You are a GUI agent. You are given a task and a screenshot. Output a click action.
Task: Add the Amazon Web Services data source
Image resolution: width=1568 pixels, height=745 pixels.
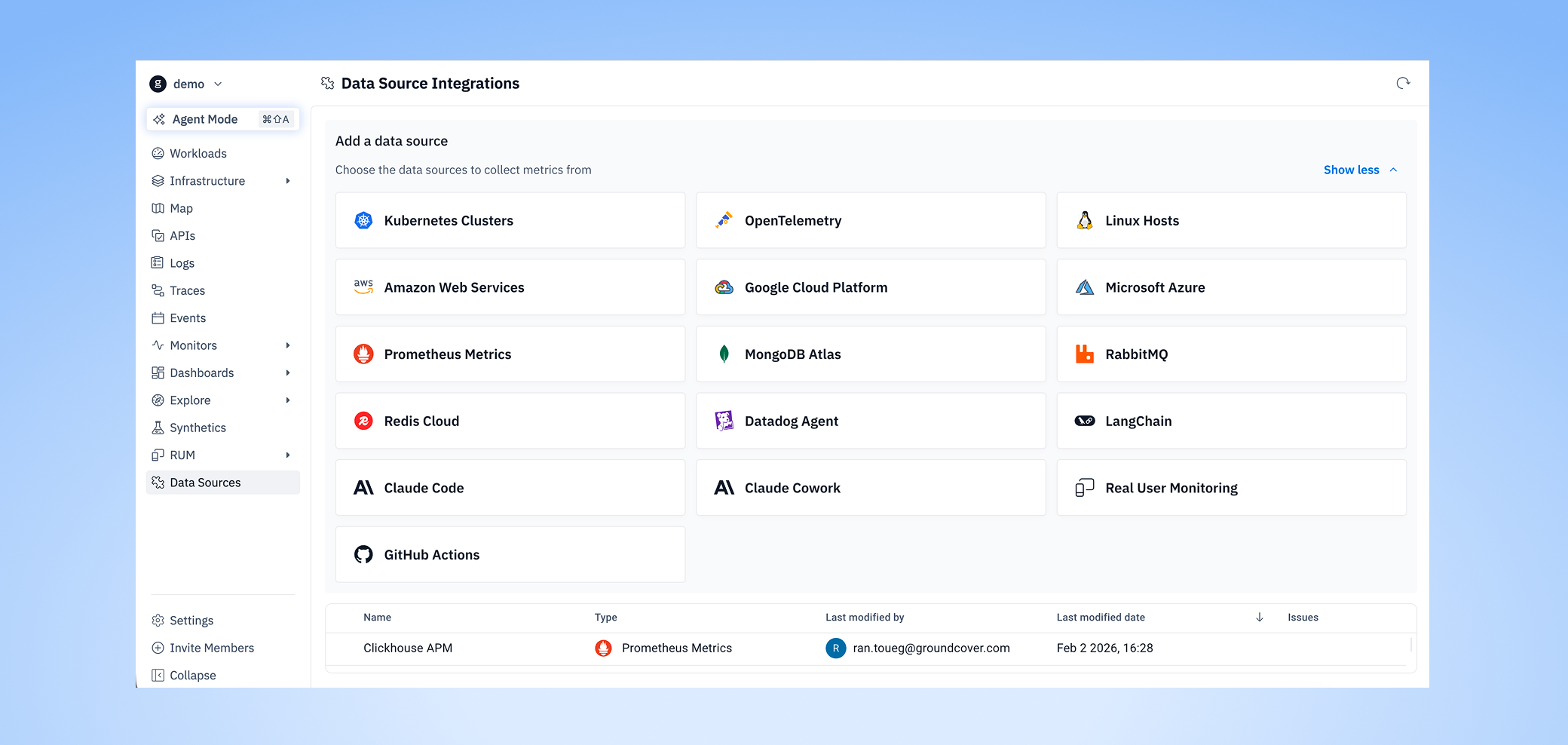510,287
